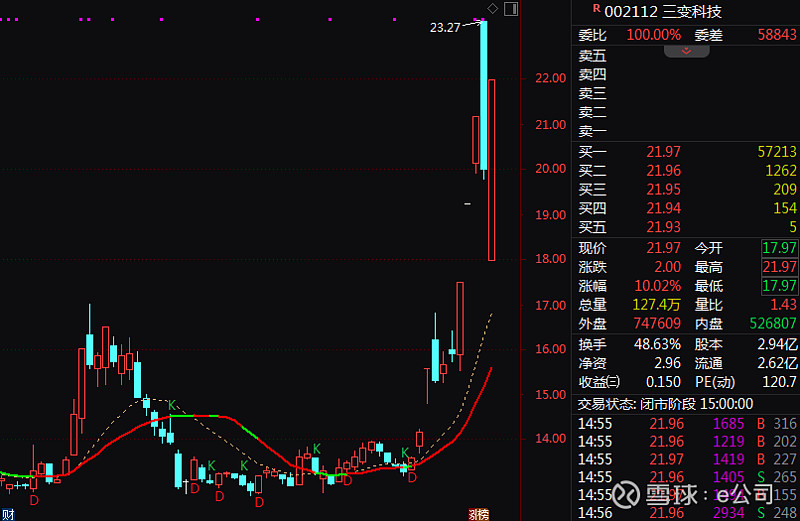Click the boxed 最高 value 21.97
Viewport: 800px width, 521px height.
(779, 267)
